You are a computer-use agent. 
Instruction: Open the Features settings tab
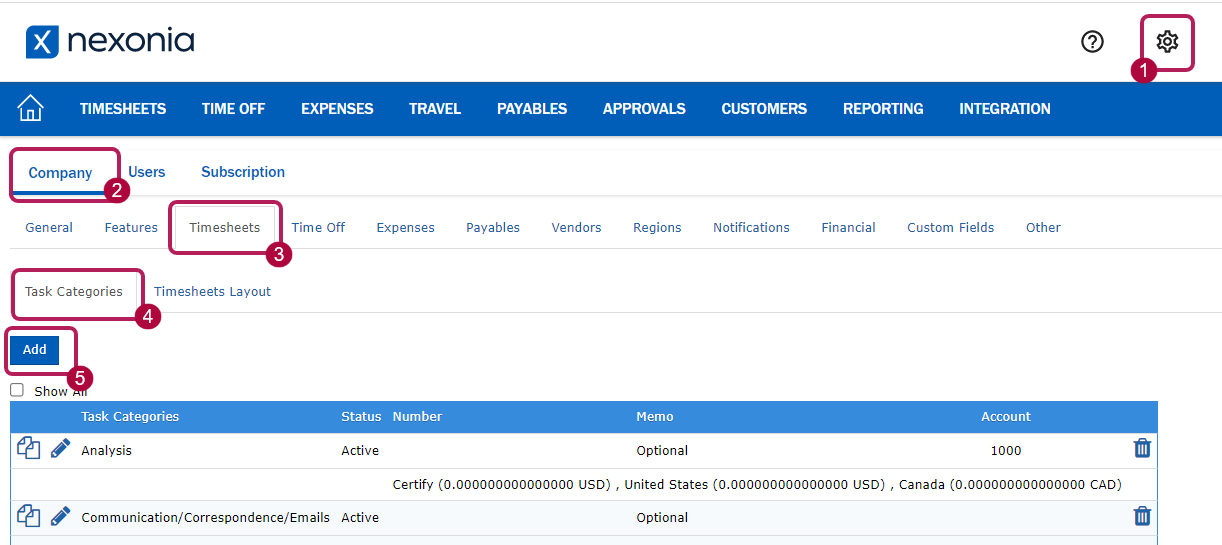[131, 228]
